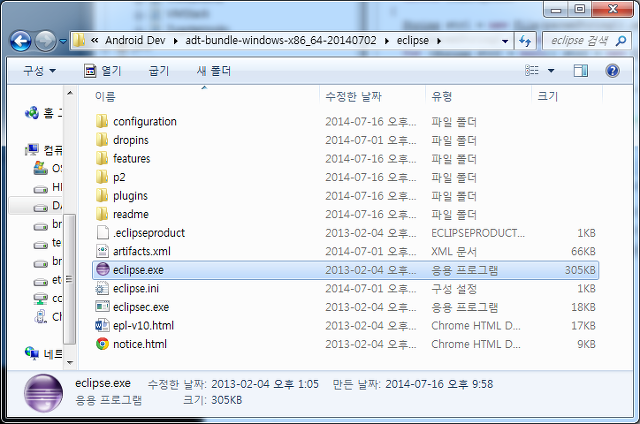
Task: Select the eclipse.exe purple icon
Action: click(102, 269)
